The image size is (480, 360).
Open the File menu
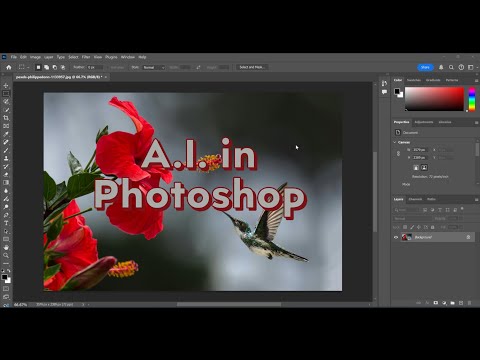click(14, 57)
